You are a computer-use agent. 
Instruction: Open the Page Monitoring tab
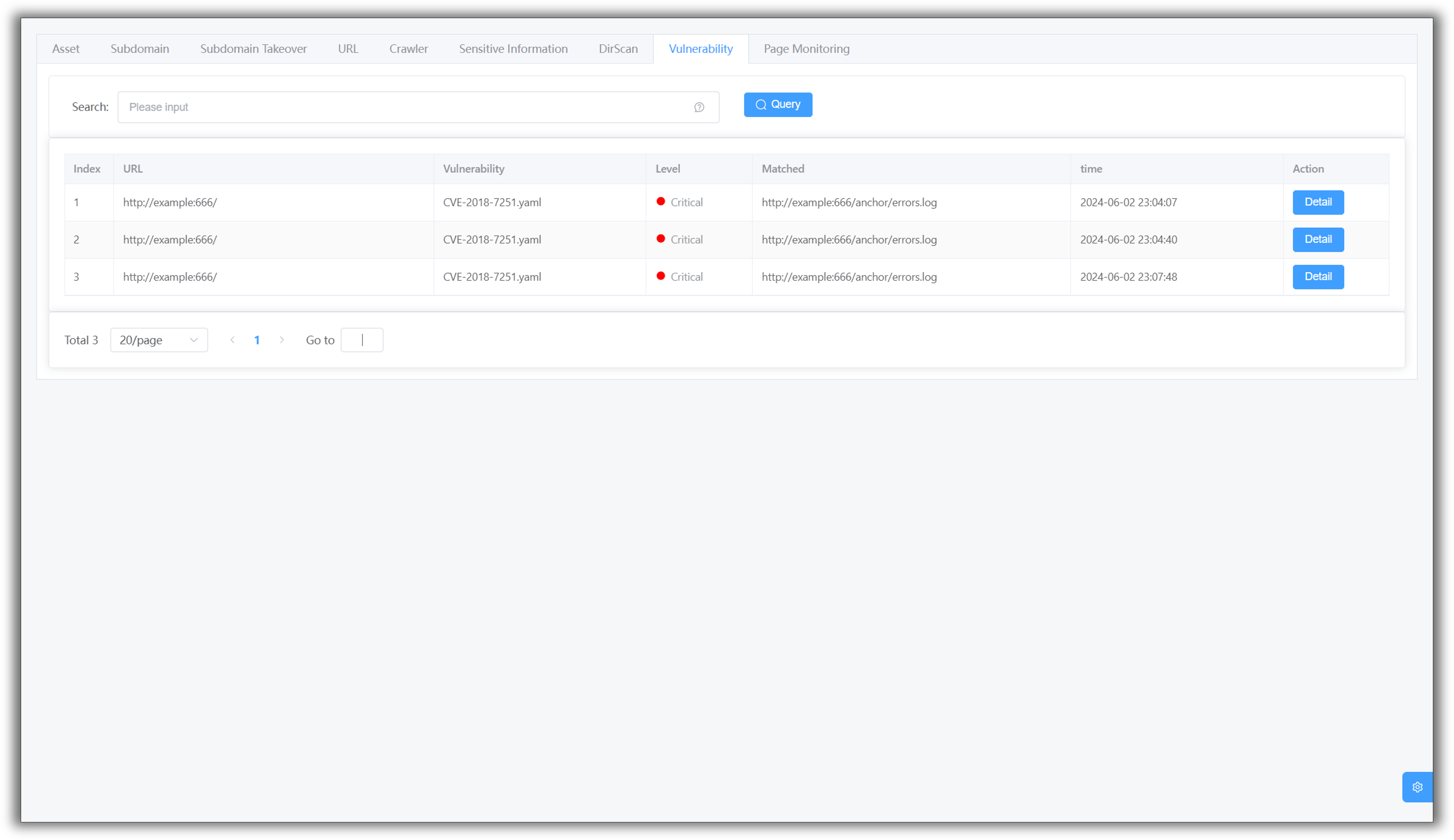coord(806,49)
